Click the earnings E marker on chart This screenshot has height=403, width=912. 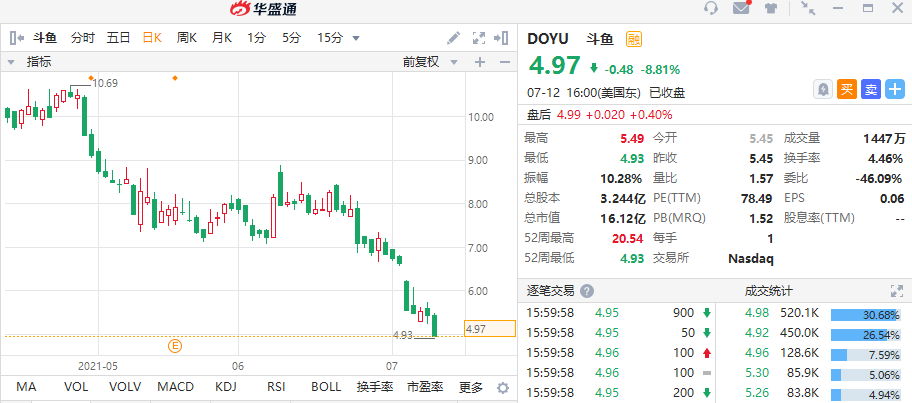(175, 346)
